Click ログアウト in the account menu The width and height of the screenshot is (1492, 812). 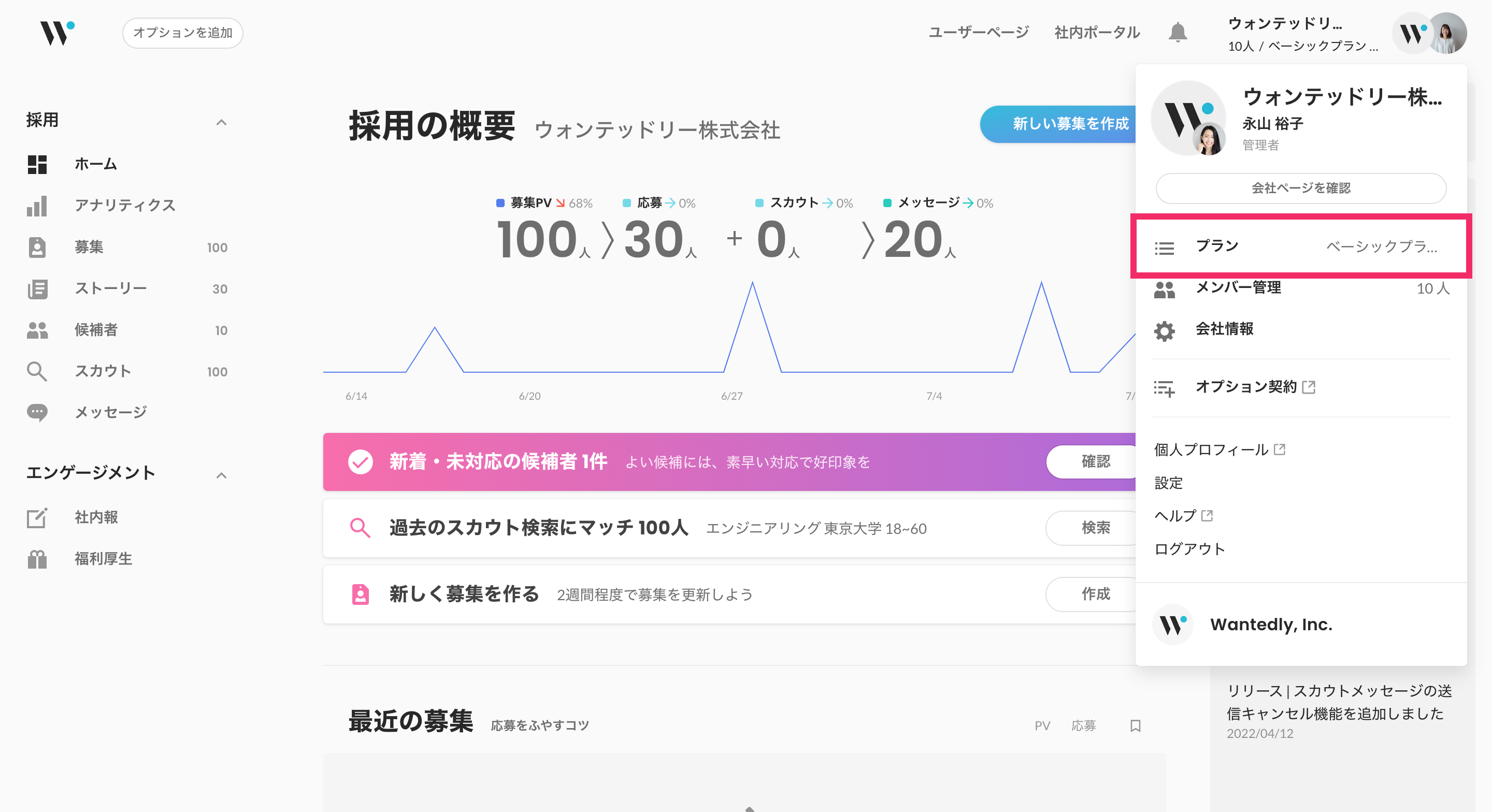pyautogui.click(x=1189, y=548)
